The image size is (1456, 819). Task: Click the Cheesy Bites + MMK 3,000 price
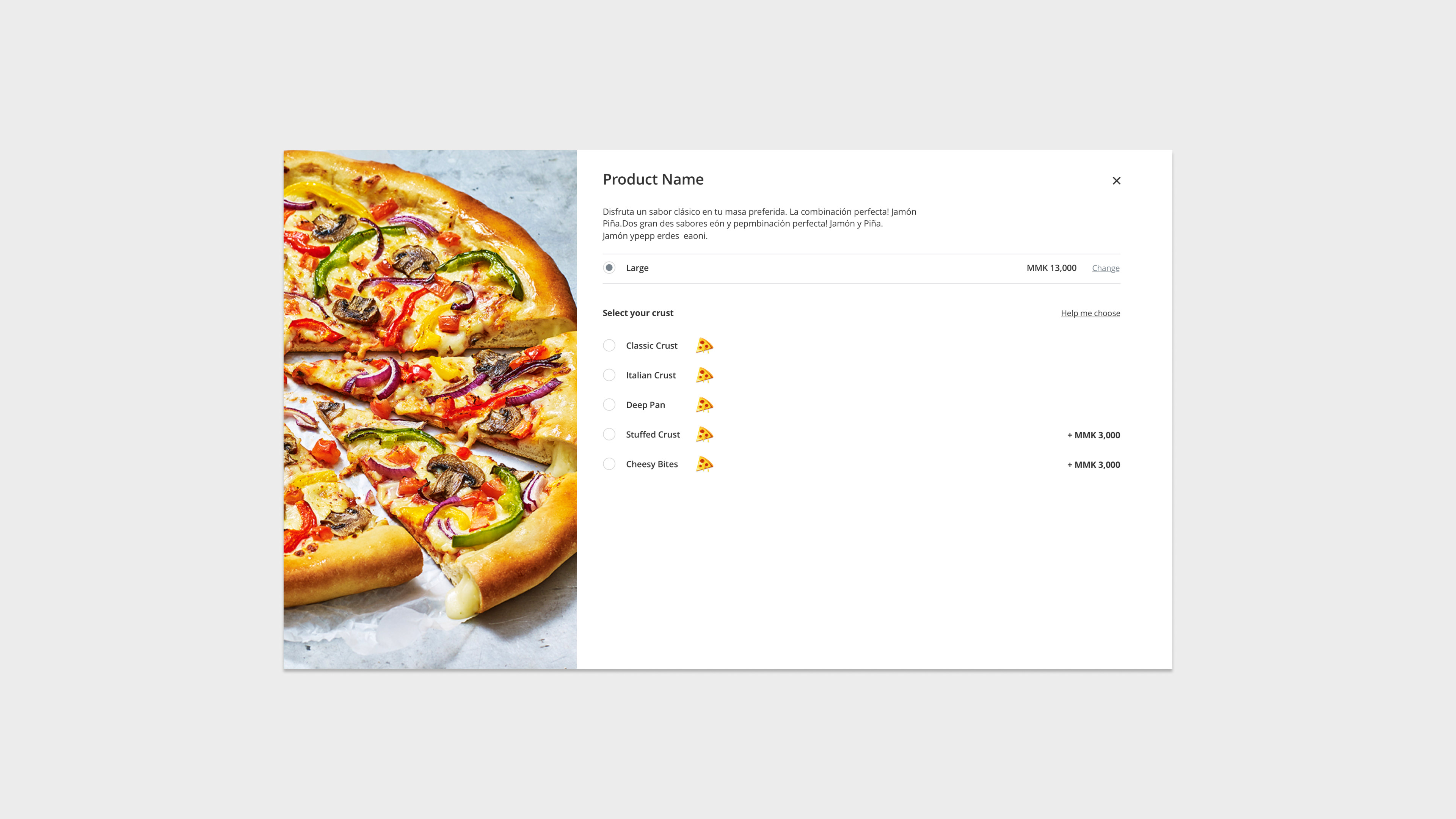point(1093,464)
